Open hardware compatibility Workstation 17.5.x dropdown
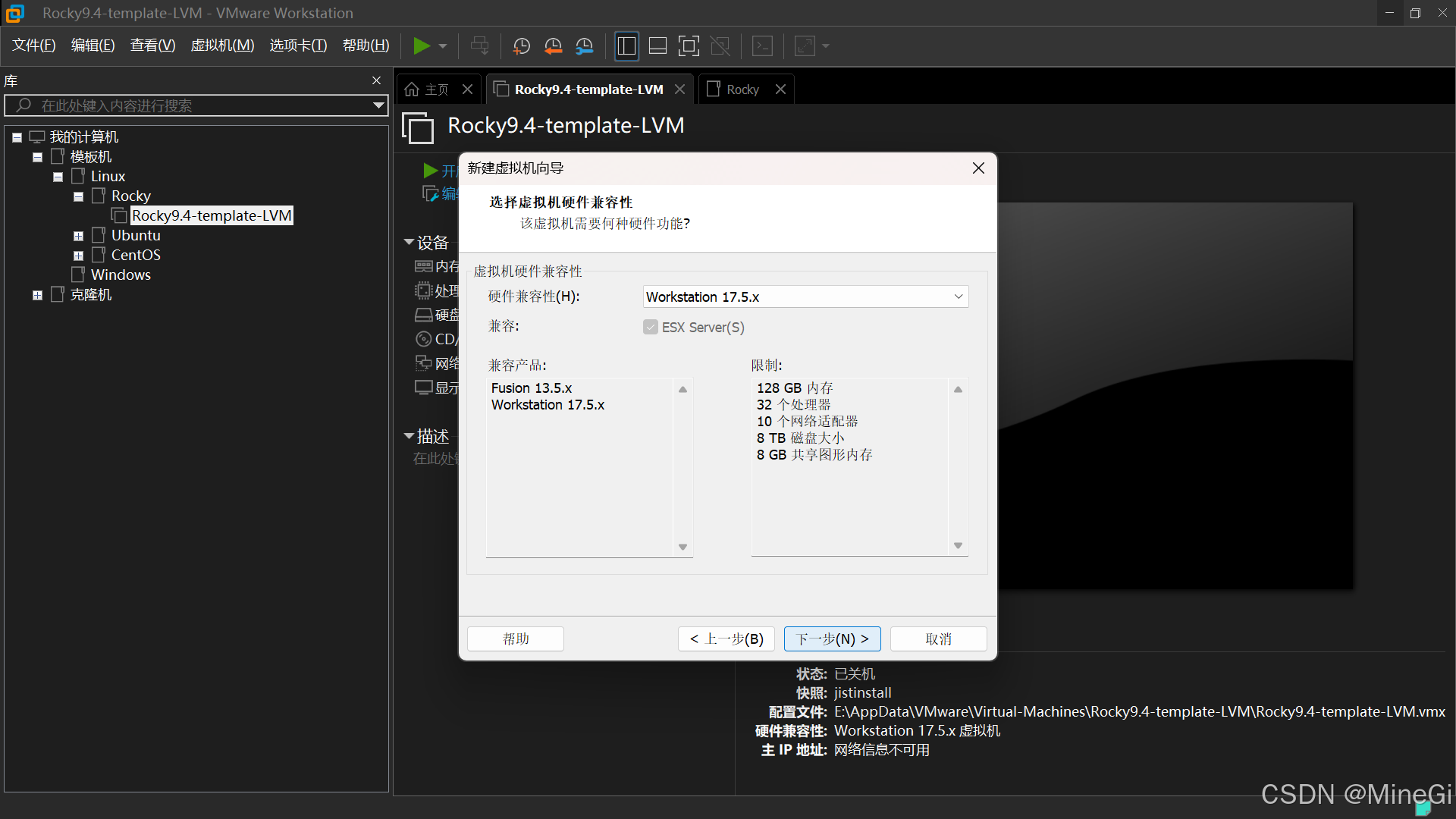1456x819 pixels. (x=805, y=297)
